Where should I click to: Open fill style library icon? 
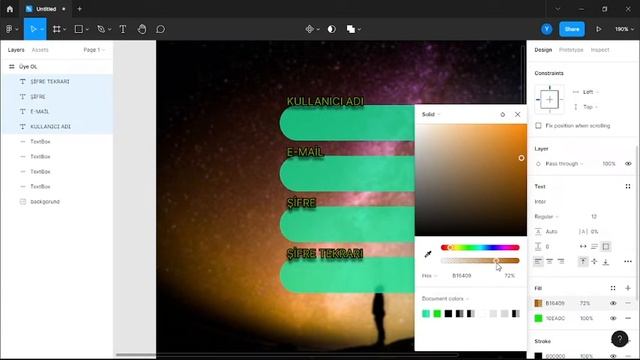coord(613,288)
